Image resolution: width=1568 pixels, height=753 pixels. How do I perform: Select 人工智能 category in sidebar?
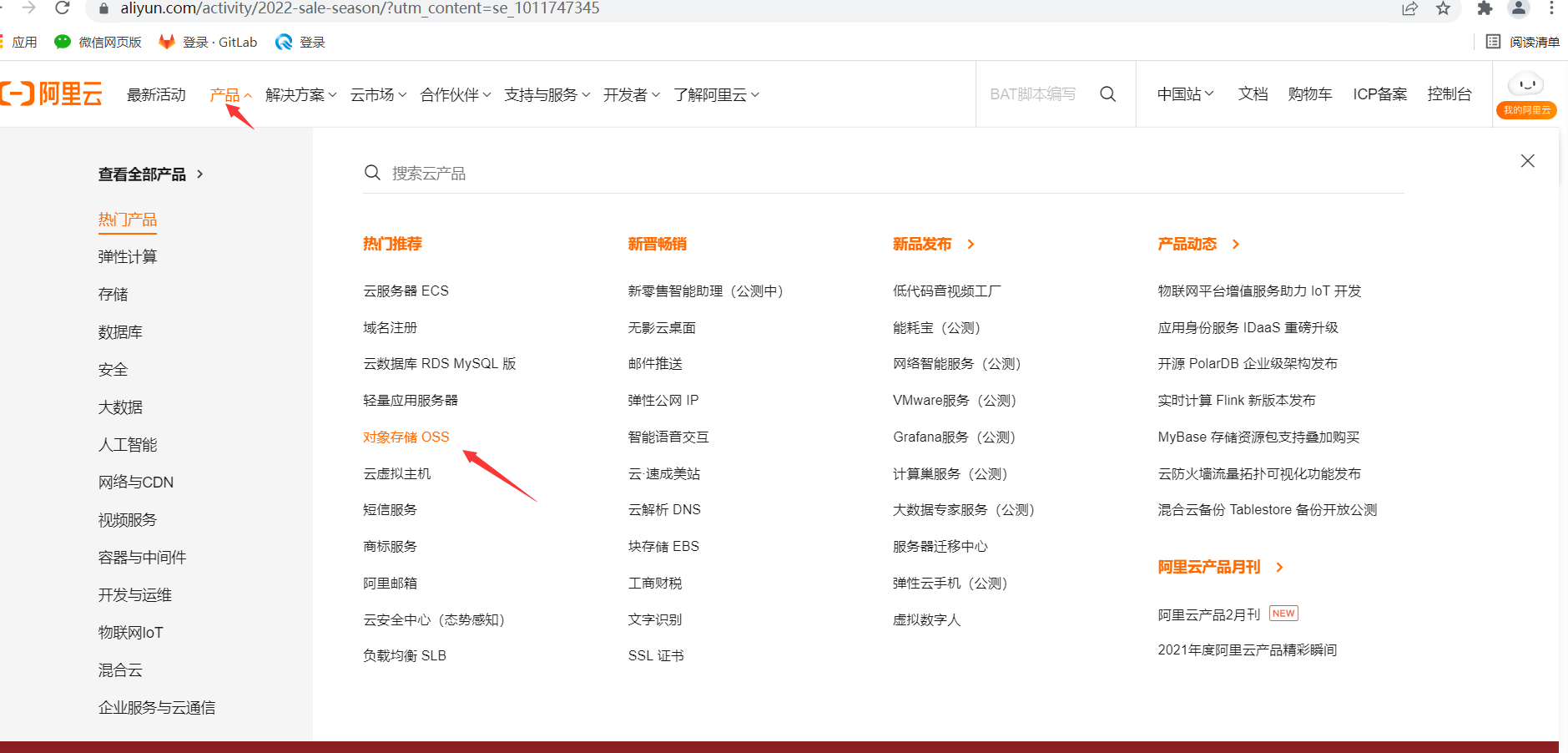coord(128,445)
